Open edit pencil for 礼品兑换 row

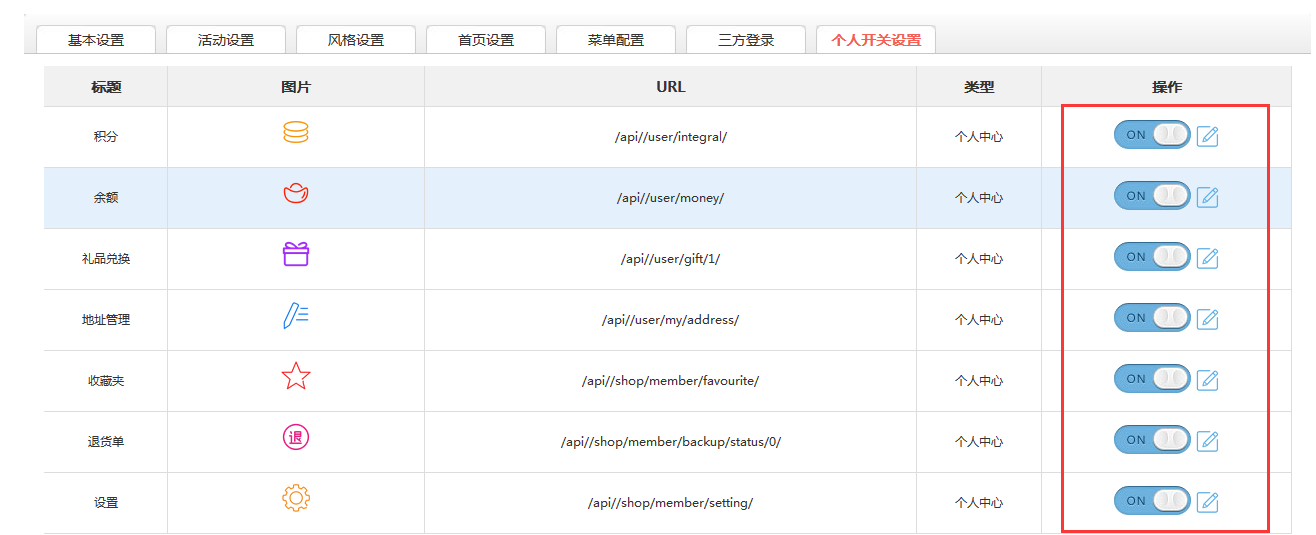point(1207,258)
